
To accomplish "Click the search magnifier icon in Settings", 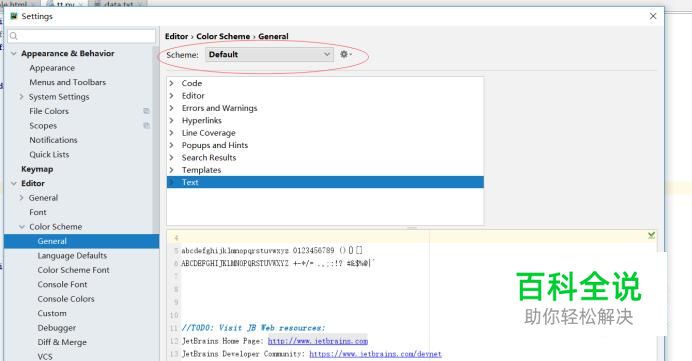I will tap(14, 36).
